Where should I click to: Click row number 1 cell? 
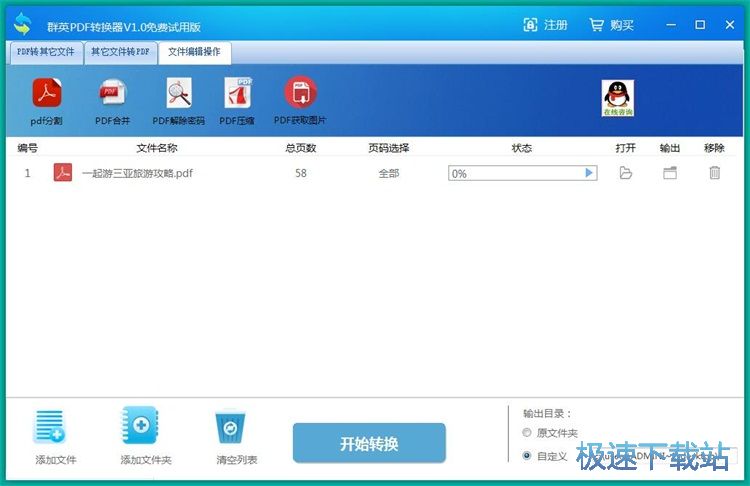point(27,173)
